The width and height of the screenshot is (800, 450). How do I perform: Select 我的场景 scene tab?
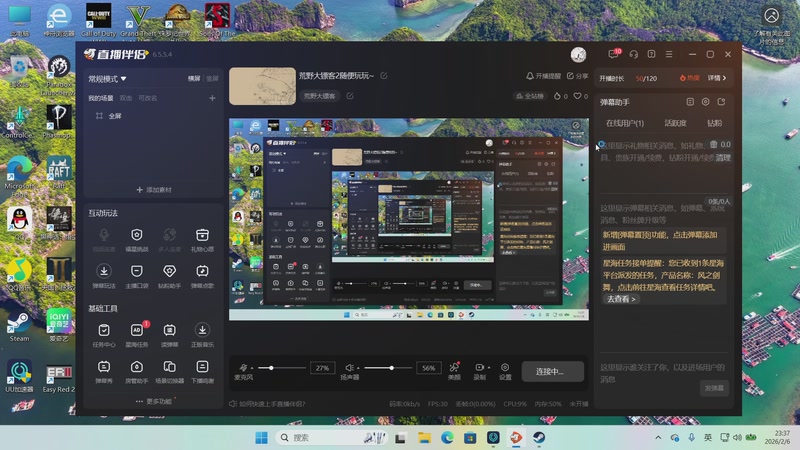pos(101,98)
